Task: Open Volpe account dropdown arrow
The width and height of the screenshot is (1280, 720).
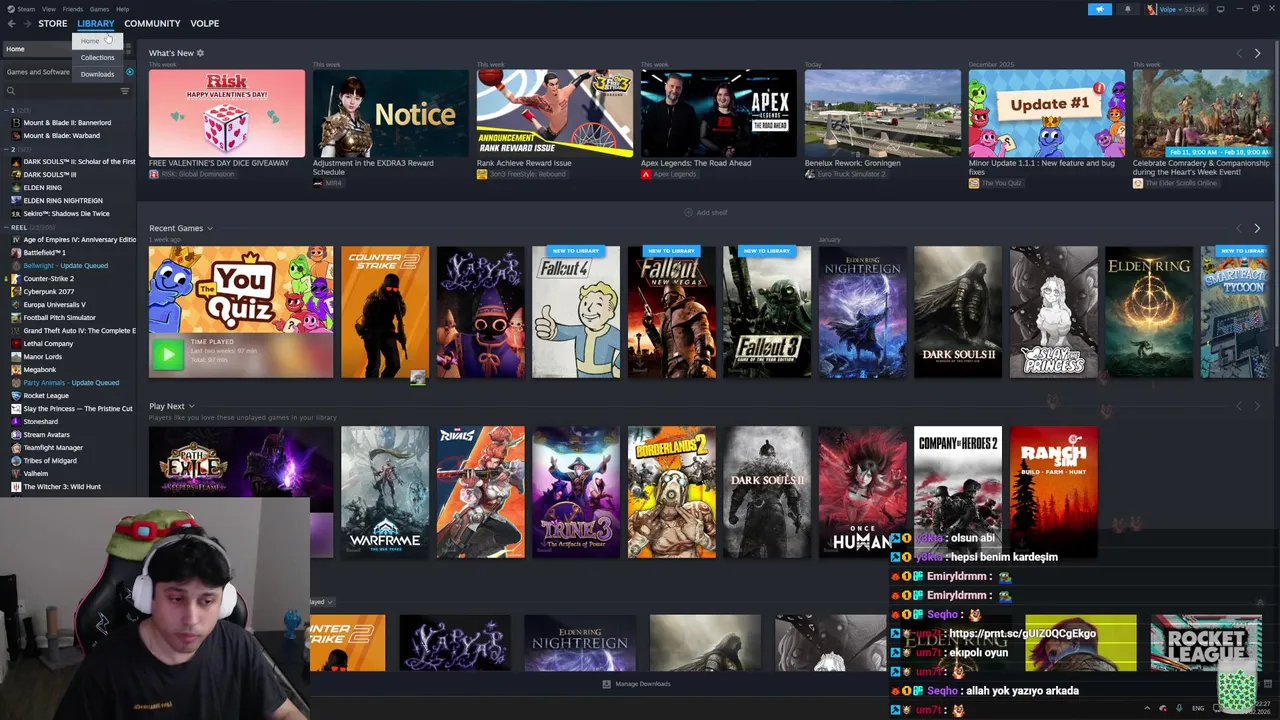Action: tap(1182, 9)
